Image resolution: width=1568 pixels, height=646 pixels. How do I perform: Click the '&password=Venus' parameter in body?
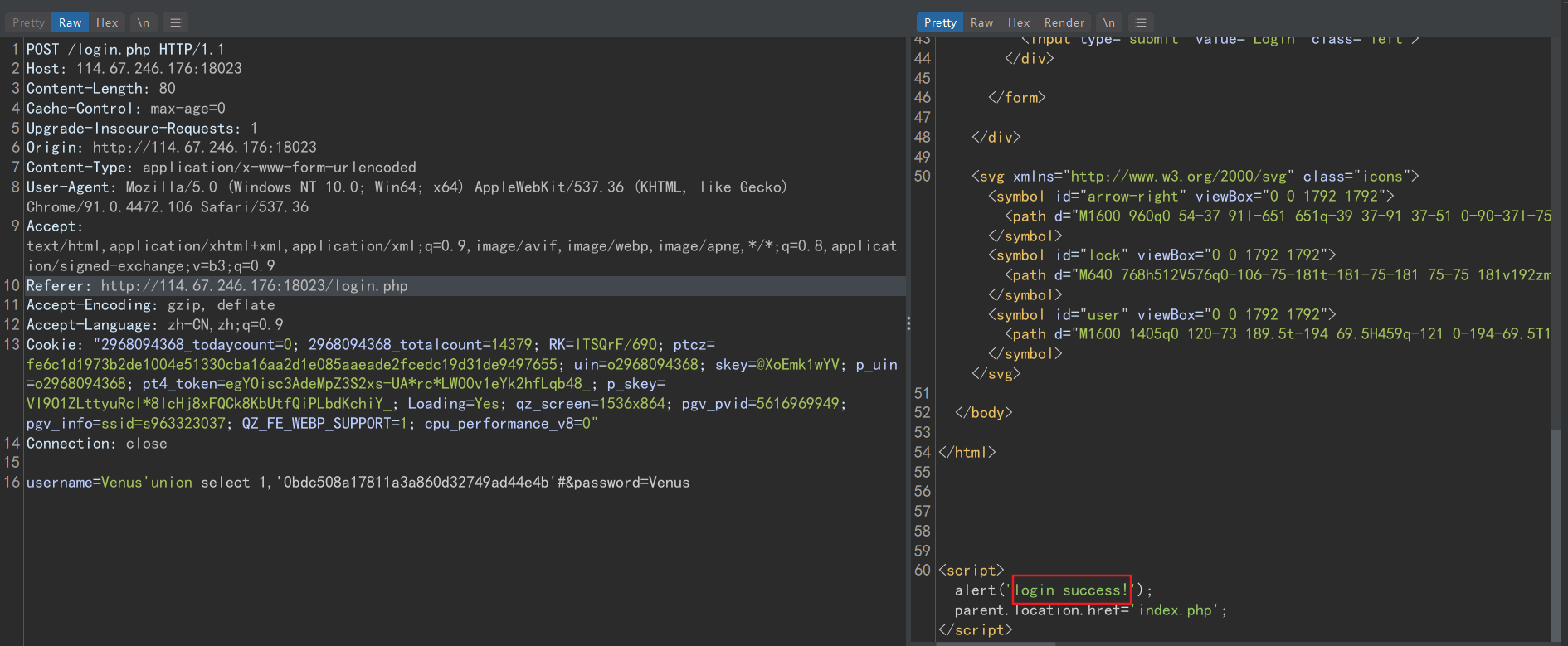[x=627, y=483]
